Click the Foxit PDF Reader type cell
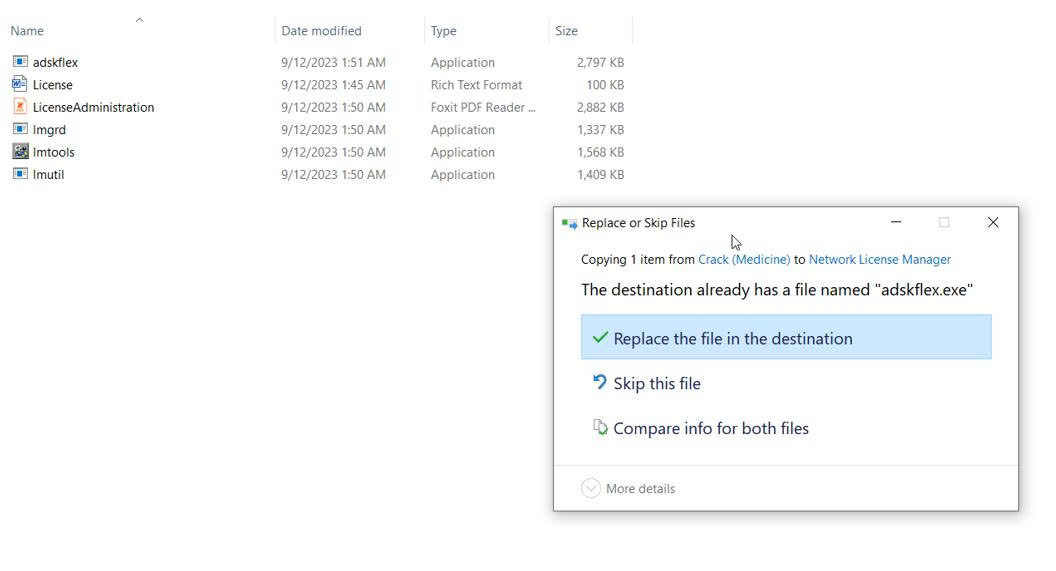1056x571 pixels. click(x=483, y=107)
